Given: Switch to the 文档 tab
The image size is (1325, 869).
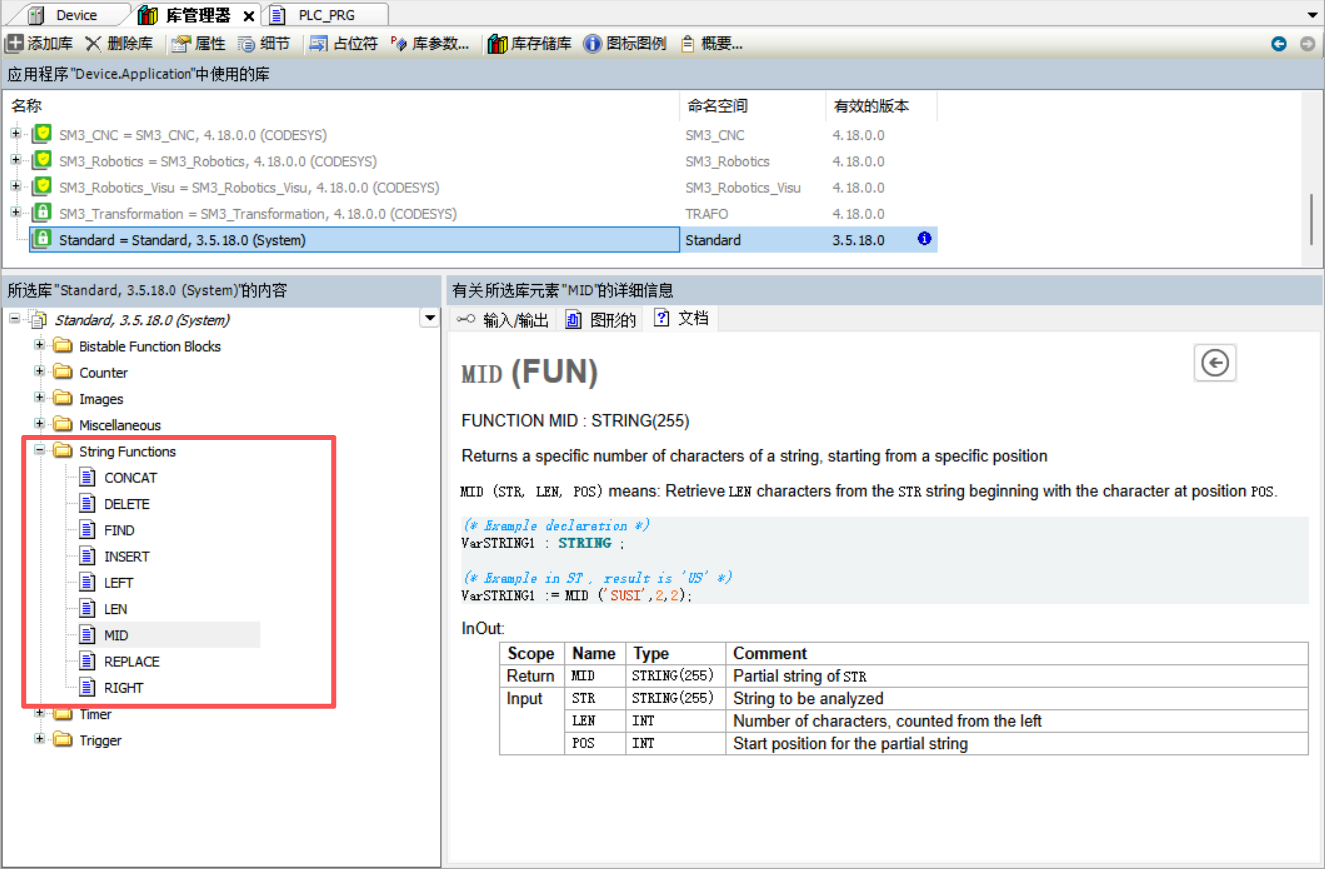Looking at the screenshot, I should [x=681, y=319].
